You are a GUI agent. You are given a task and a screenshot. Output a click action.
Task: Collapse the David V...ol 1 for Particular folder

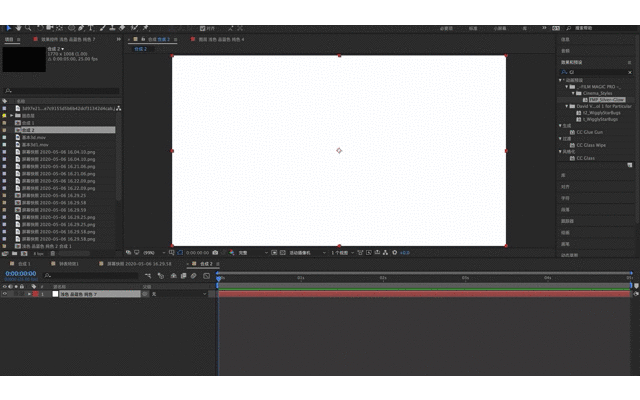(x=567, y=106)
